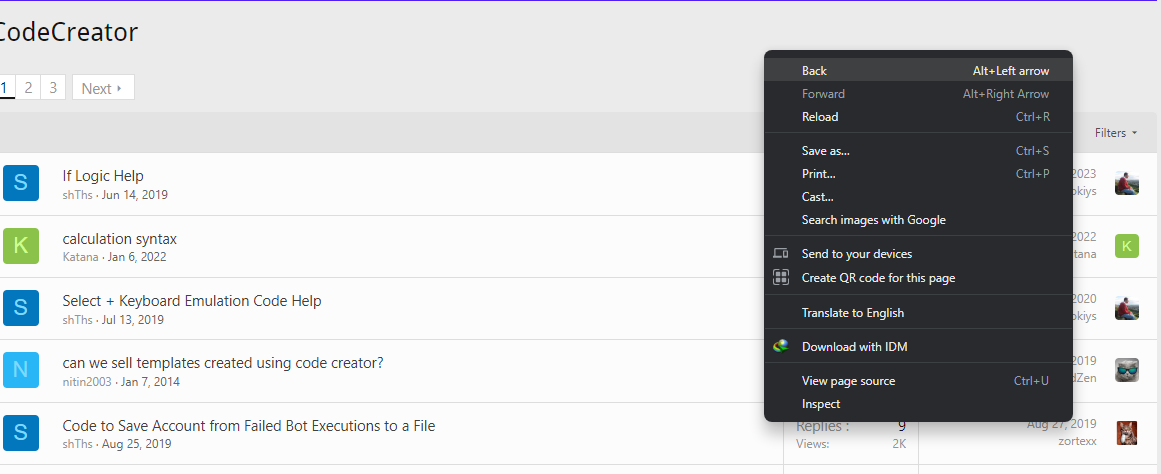This screenshot has height=474, width=1161.
Task: Open the calculation syntax thread
Action: tap(120, 239)
